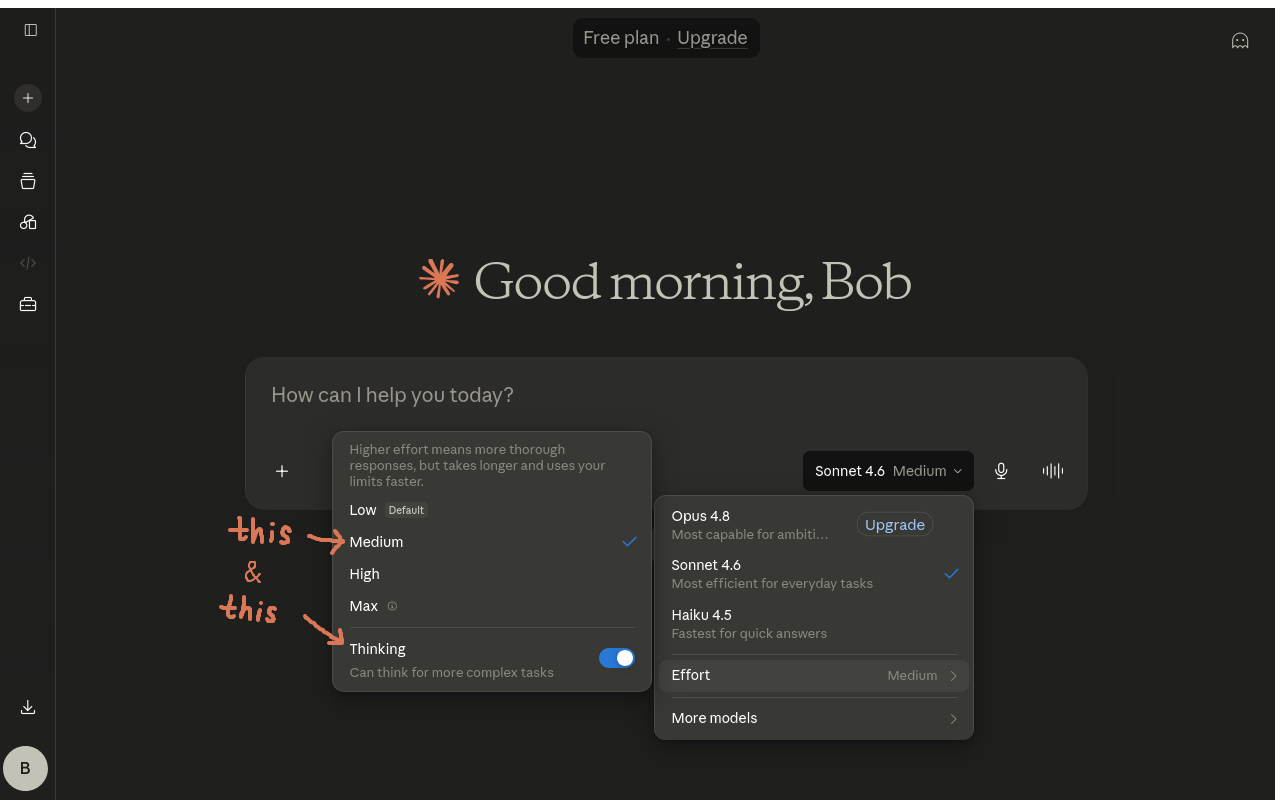Open the Projects icon in sidebar
Screen dimensions: 1280x800
point(28,181)
